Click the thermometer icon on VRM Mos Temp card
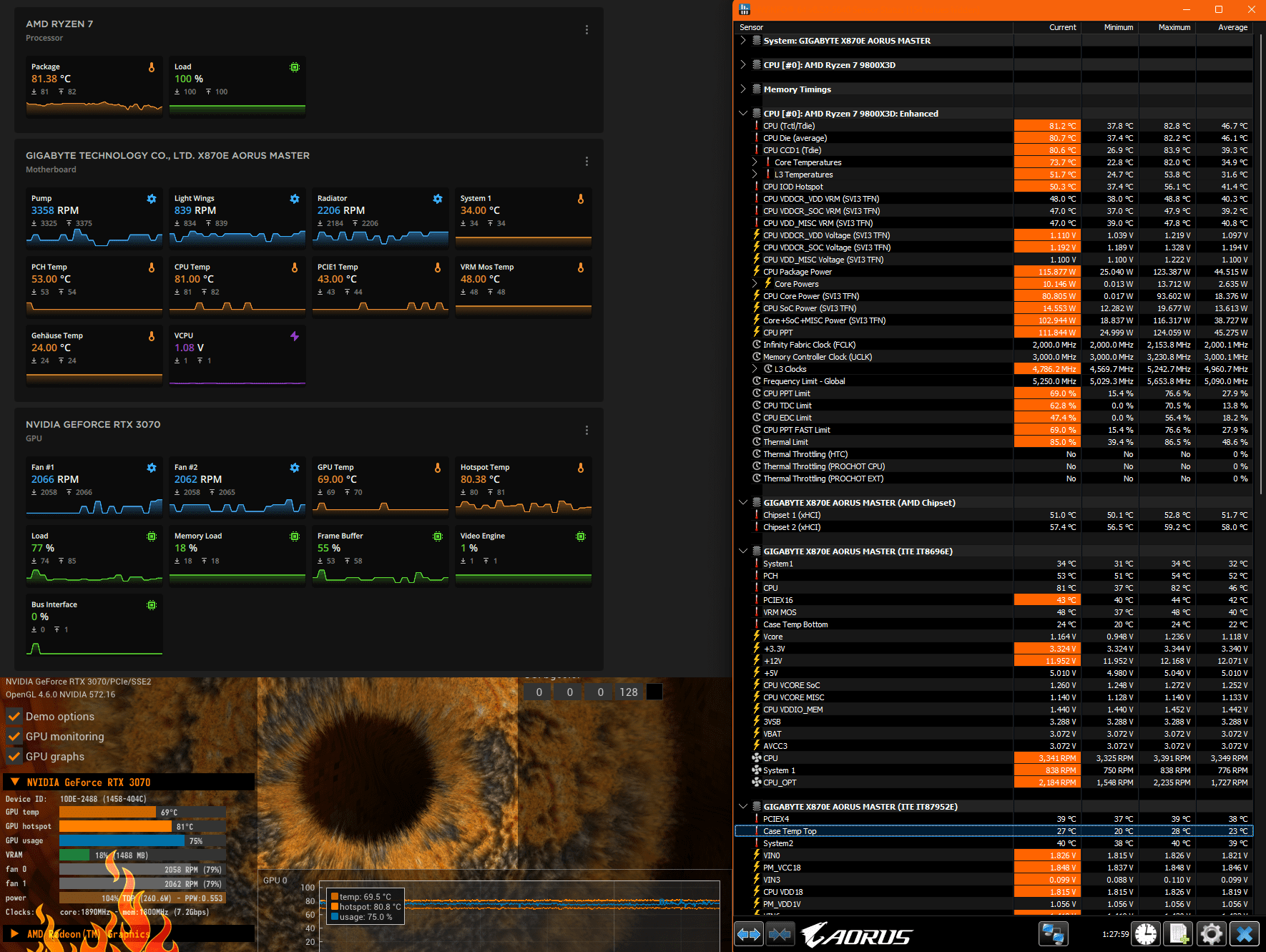1266x952 pixels. pos(581,268)
